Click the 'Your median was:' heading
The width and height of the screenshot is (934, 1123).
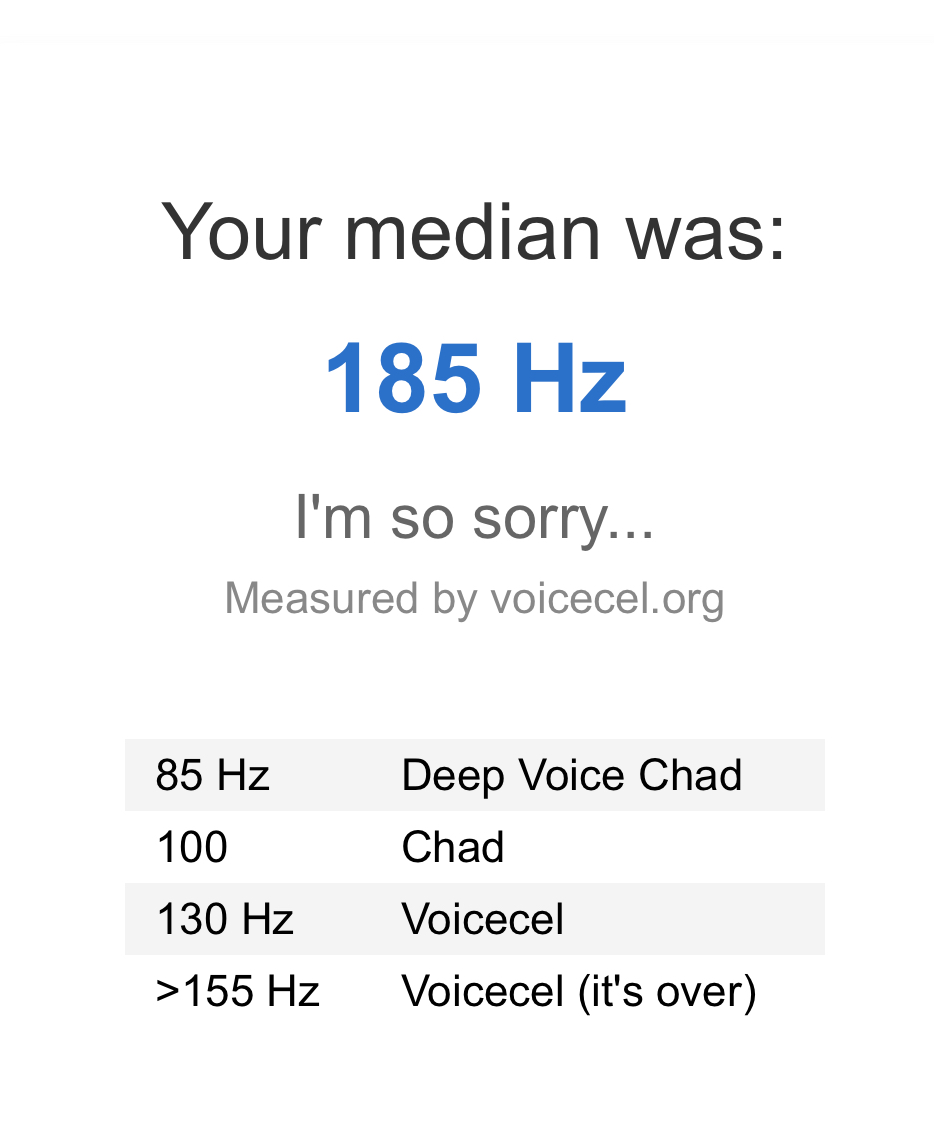473,232
